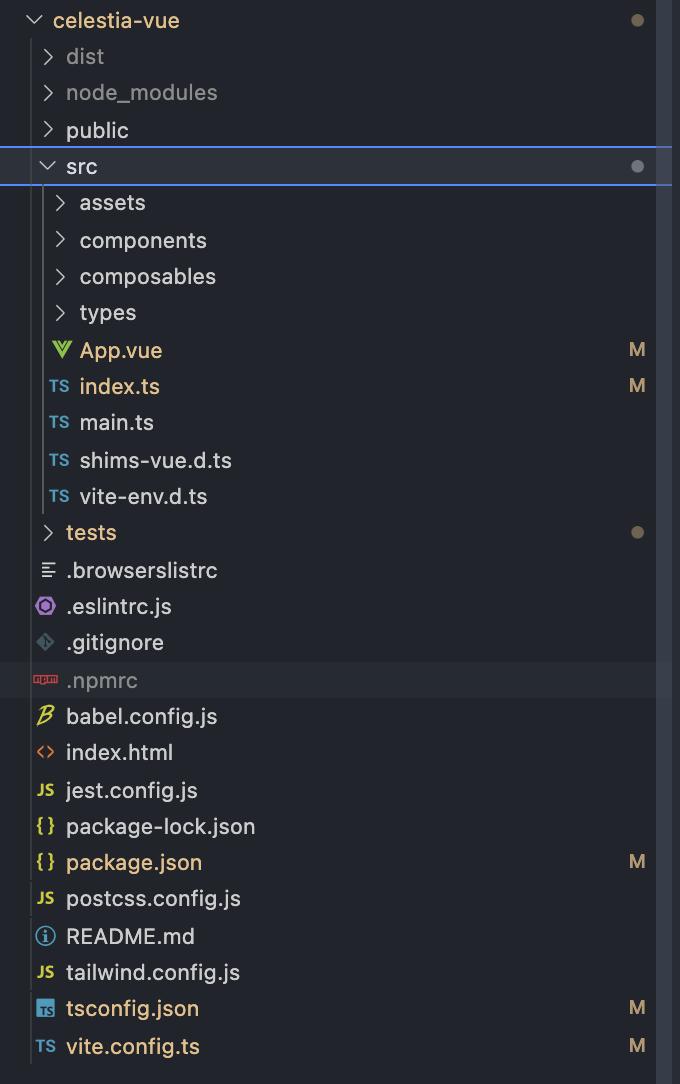
Task: Open vite.config.ts file
Action: click(133, 1046)
